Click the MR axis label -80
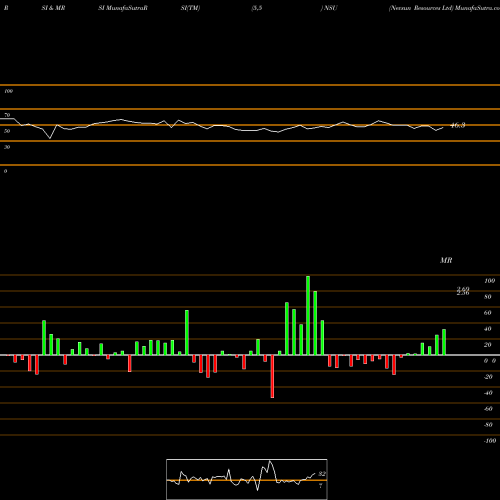 pyautogui.click(x=488, y=425)
